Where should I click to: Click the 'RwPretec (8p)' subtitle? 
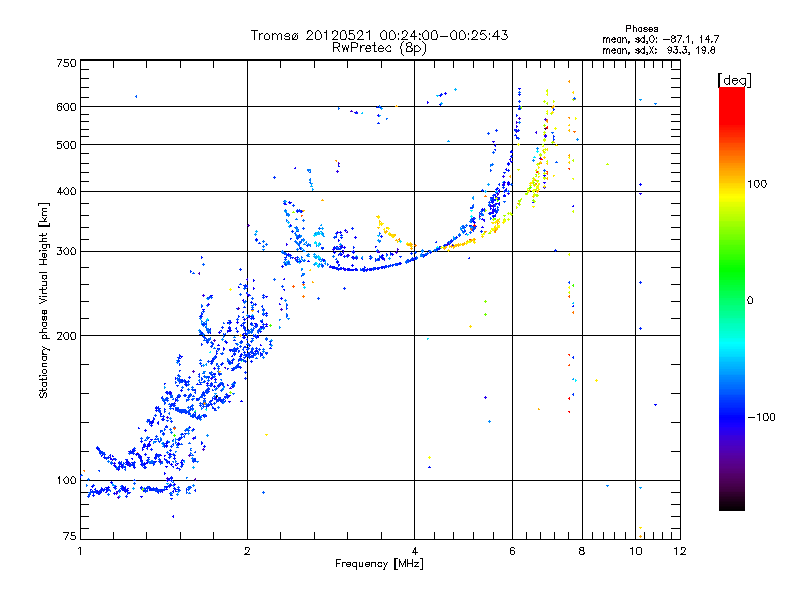[379, 48]
